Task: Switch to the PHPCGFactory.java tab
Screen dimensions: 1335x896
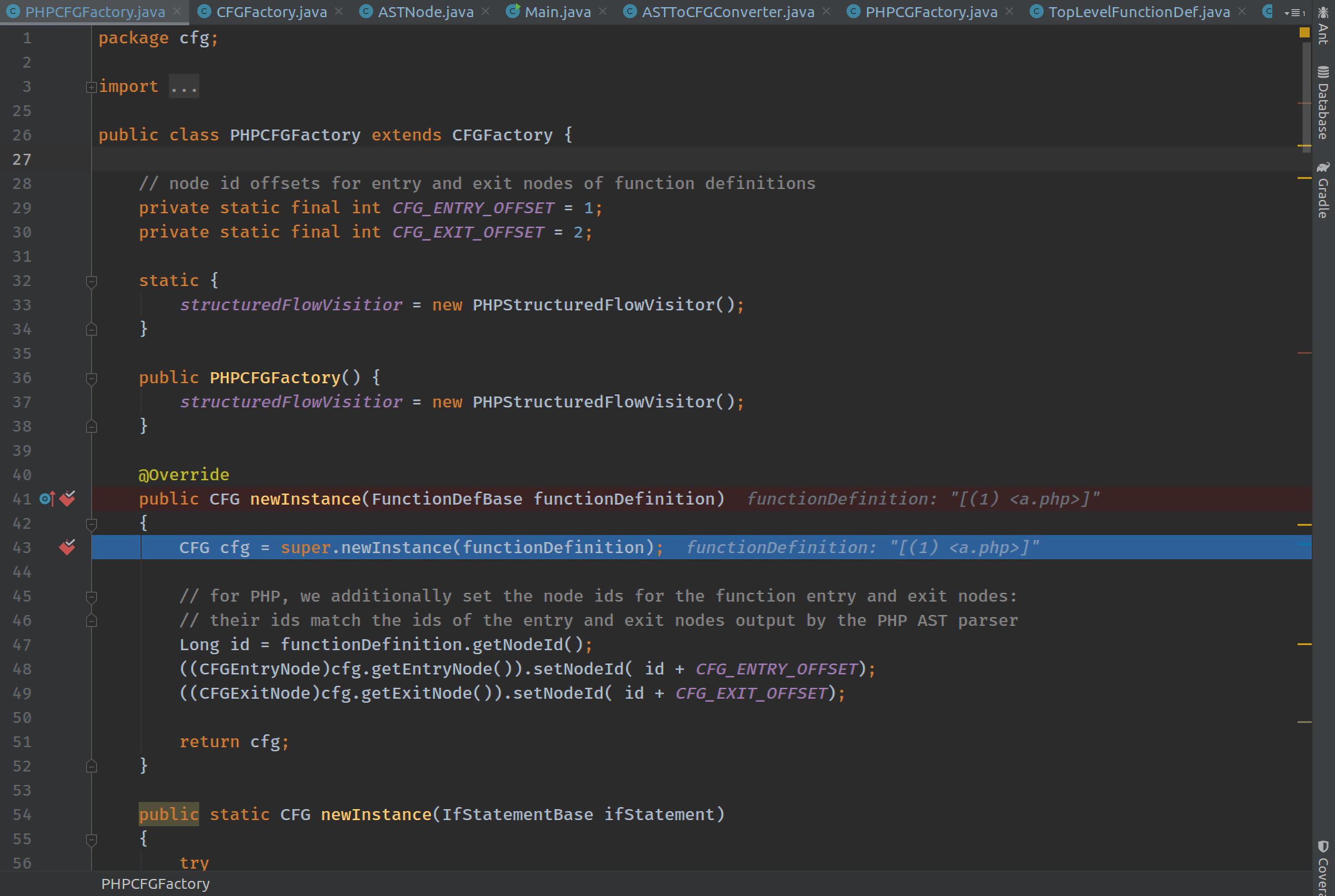Action: click(931, 12)
